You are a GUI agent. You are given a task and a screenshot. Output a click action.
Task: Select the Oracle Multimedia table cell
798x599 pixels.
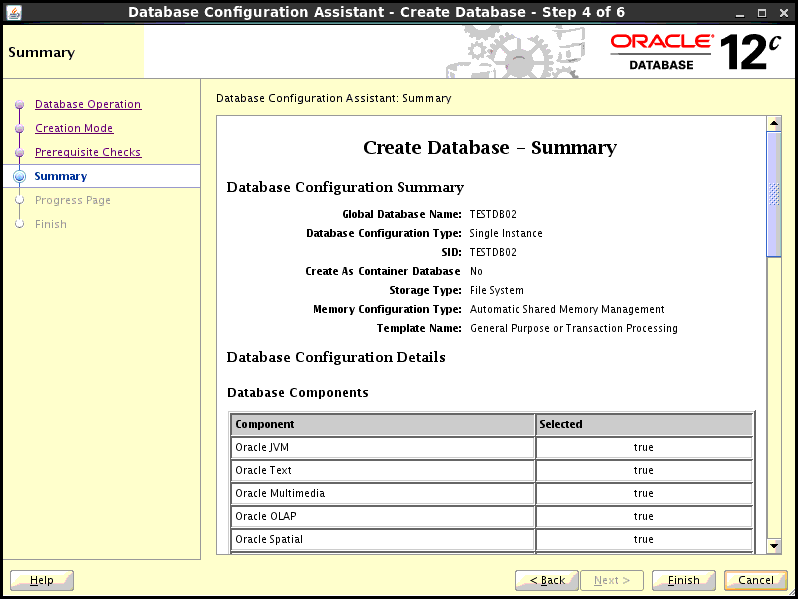[382, 493]
